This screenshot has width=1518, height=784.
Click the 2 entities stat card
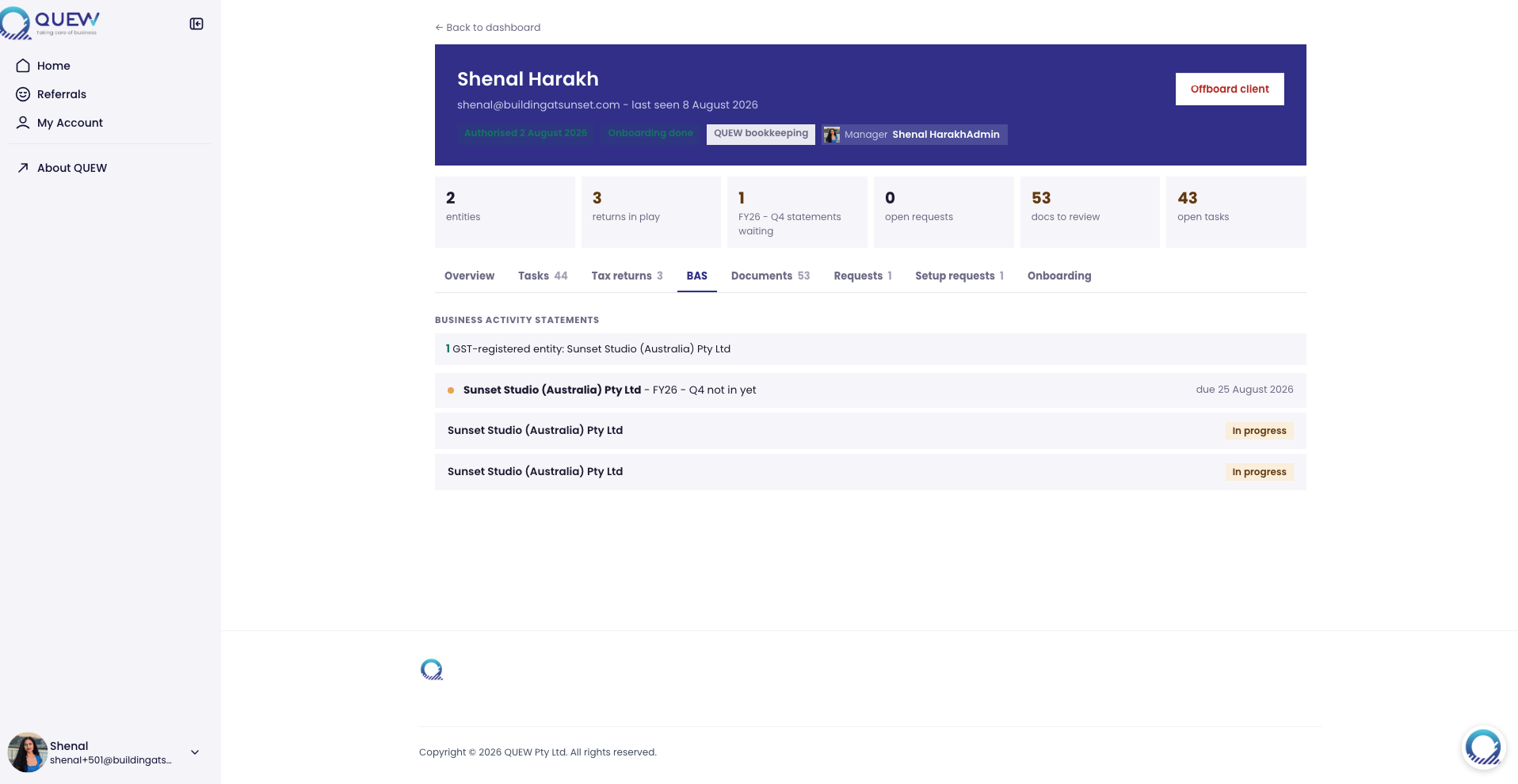point(505,212)
